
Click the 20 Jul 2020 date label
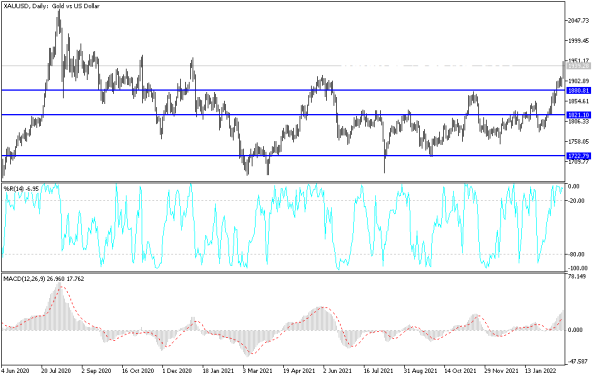[x=56, y=371]
